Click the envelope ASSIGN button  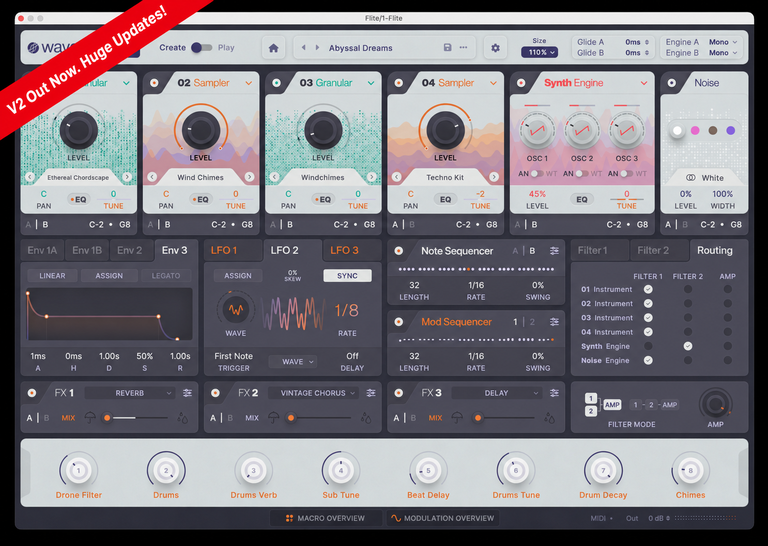point(109,276)
